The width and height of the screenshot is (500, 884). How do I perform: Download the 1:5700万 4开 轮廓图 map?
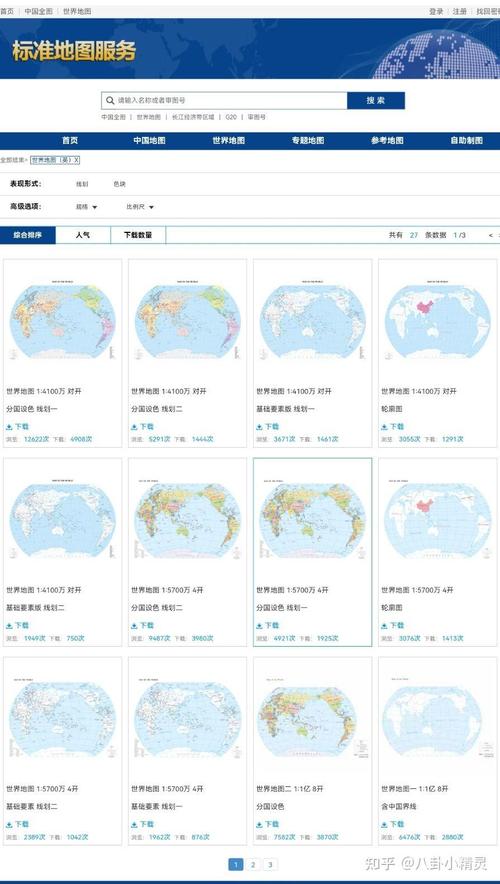click(392, 626)
